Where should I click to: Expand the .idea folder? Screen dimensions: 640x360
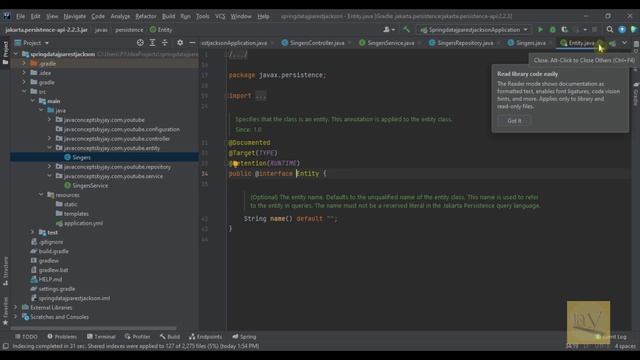point(24,73)
